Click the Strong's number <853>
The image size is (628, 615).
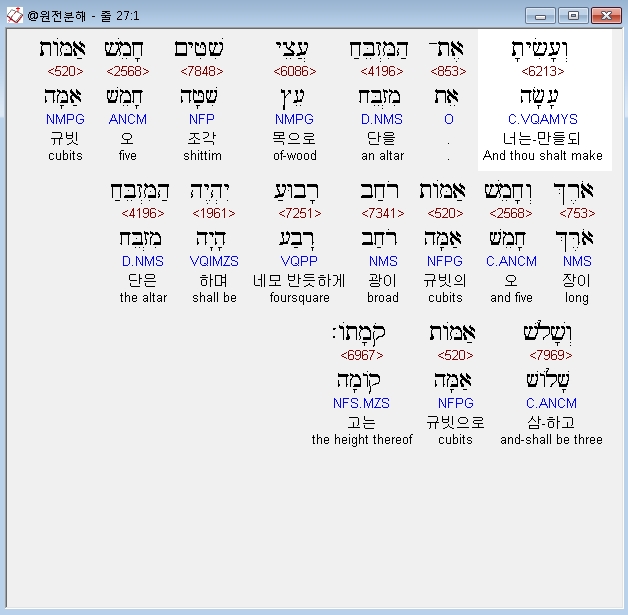point(448,71)
